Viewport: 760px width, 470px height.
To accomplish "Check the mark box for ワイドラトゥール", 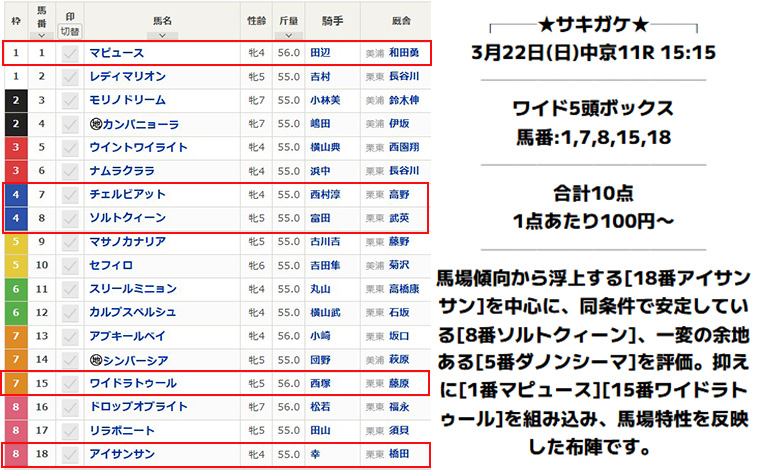I will point(70,384).
